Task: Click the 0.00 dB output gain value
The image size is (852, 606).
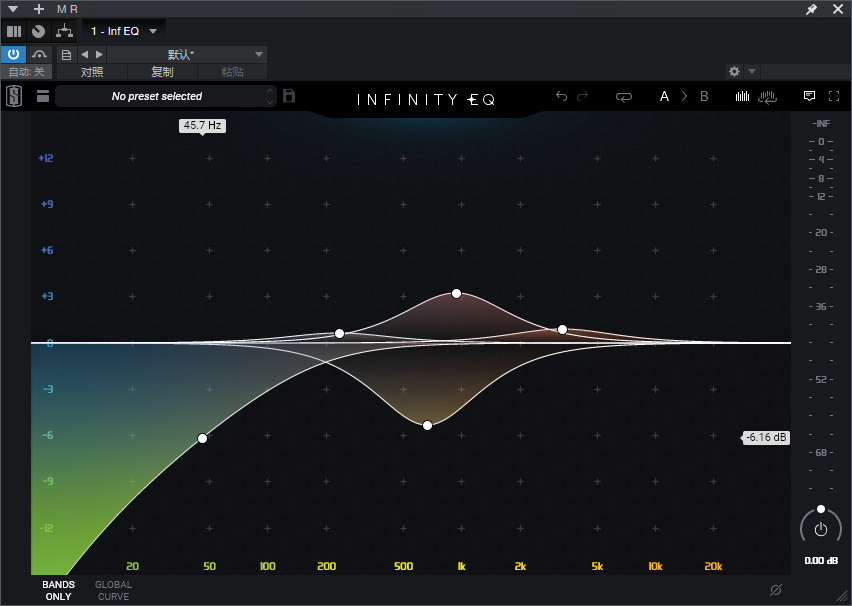Action: pyautogui.click(x=821, y=560)
